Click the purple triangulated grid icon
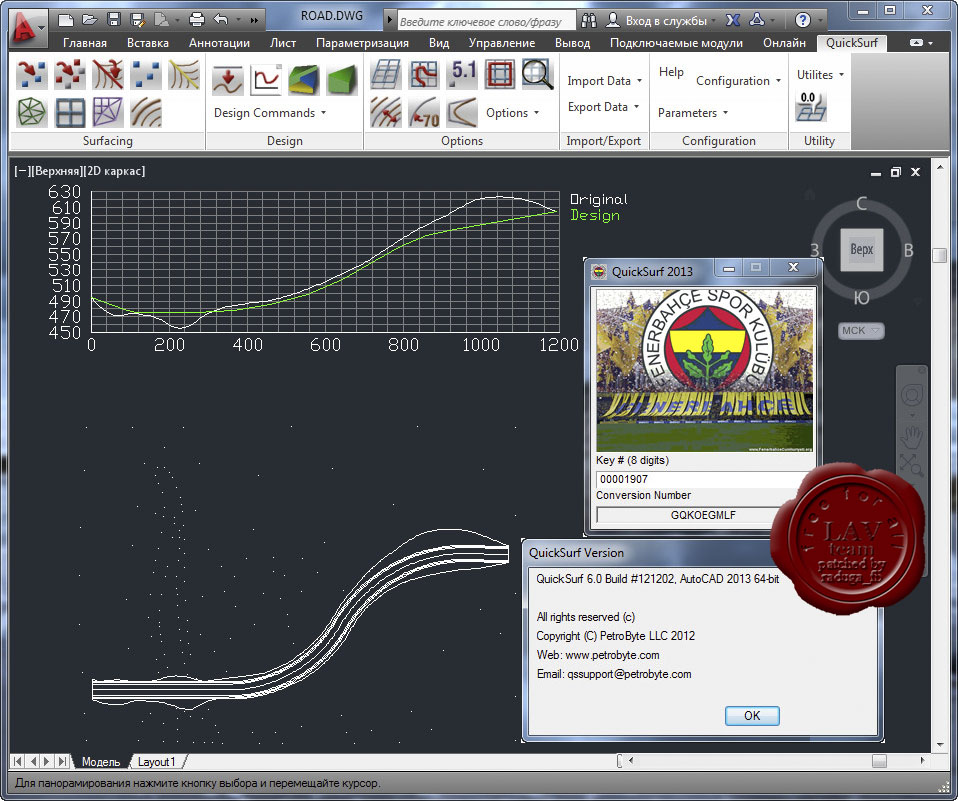Screen dimensions: 958x801 pos(108,112)
